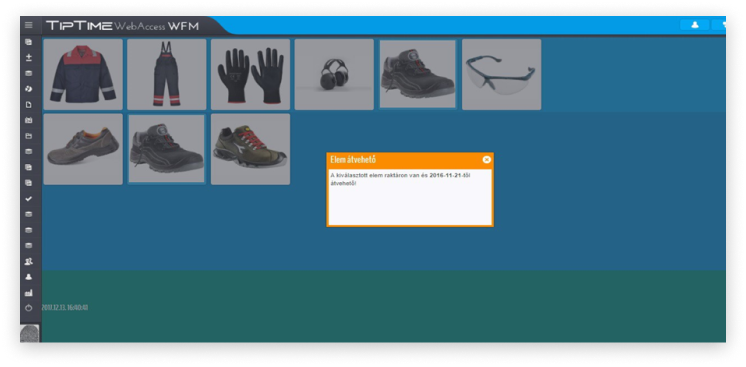Open the bar chart statistics icon
This screenshot has width=746, height=367.
29,293
